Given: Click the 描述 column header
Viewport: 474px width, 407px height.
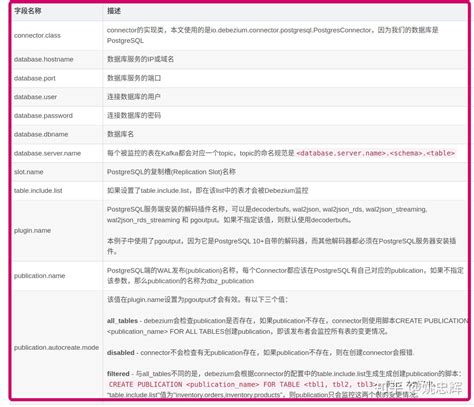Looking at the screenshot, I should click(x=114, y=11).
